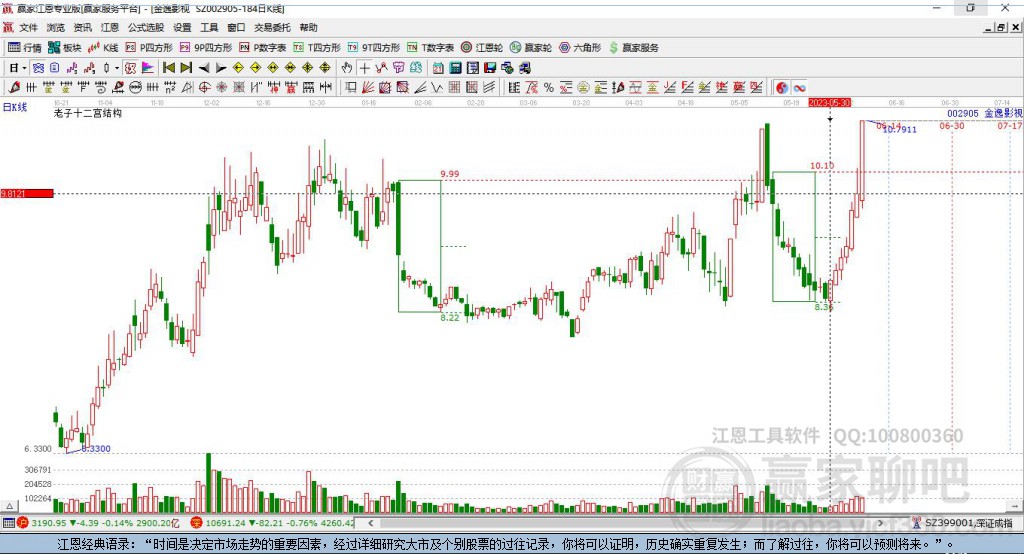Open the calendar date icon

(x=438, y=68)
